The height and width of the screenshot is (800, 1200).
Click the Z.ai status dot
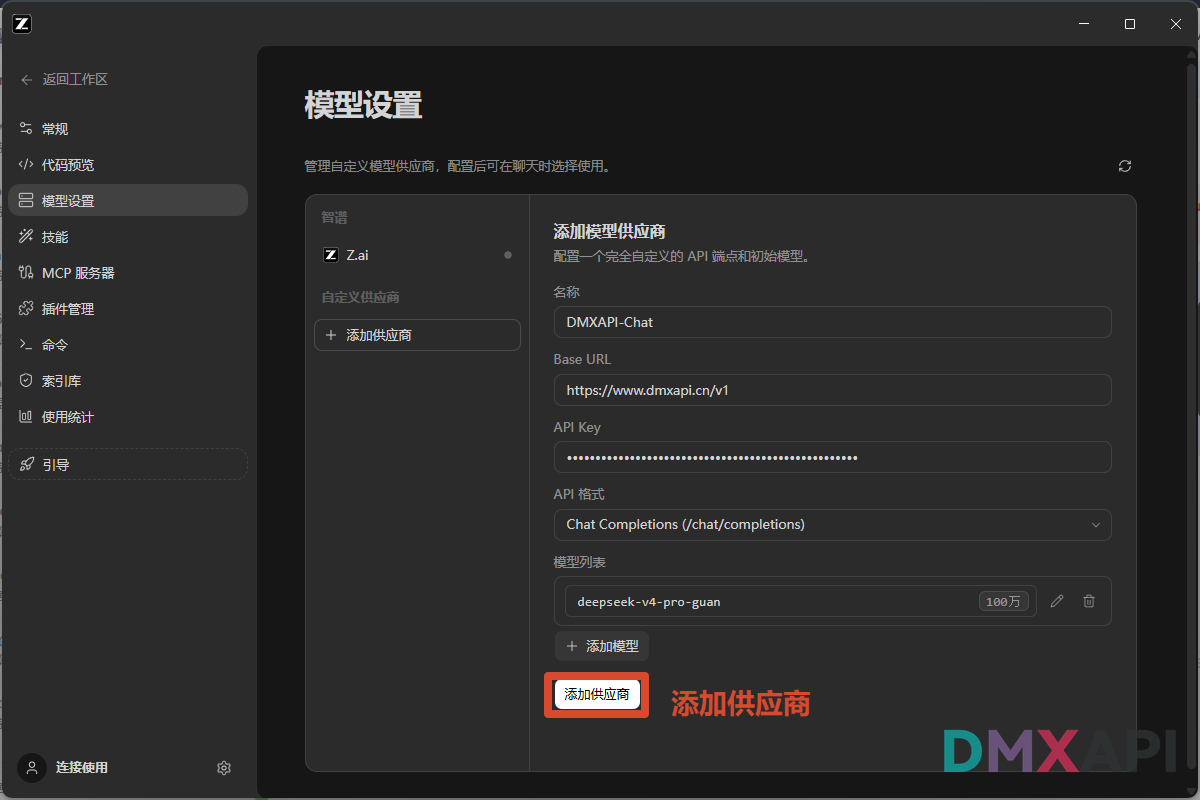click(508, 255)
